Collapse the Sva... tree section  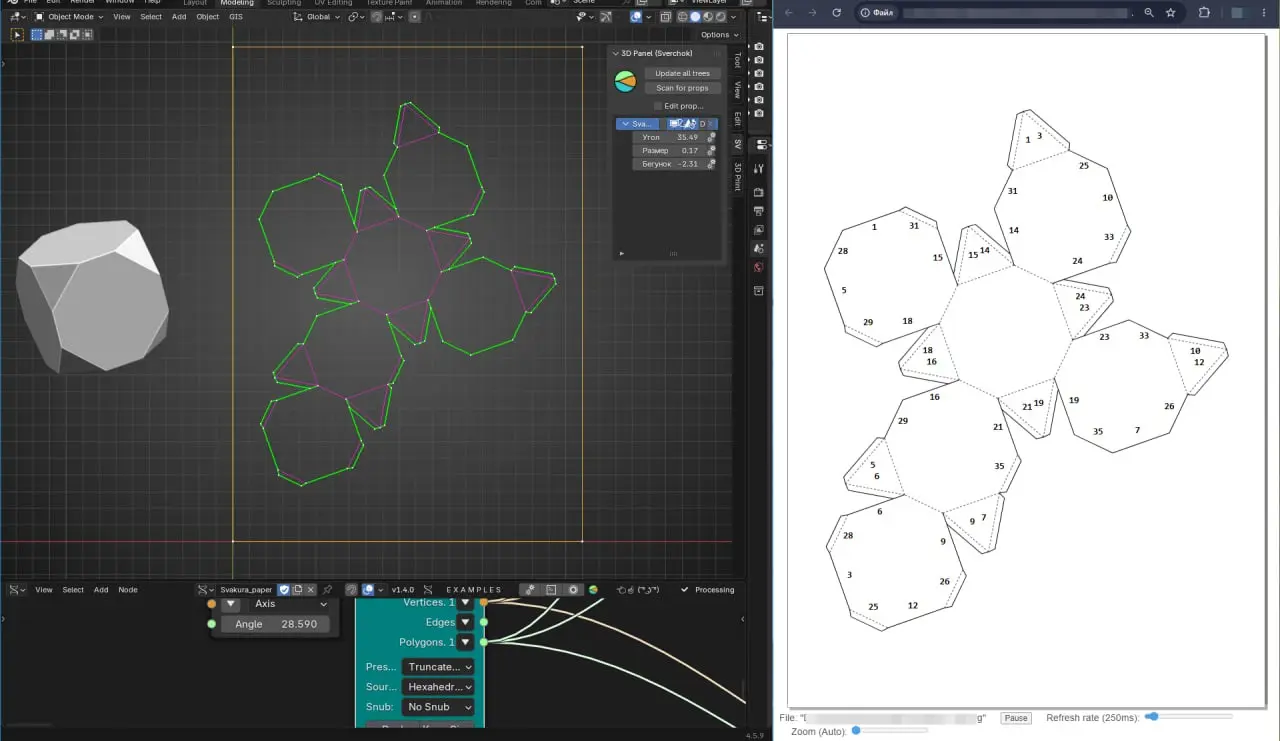pyautogui.click(x=636, y=124)
